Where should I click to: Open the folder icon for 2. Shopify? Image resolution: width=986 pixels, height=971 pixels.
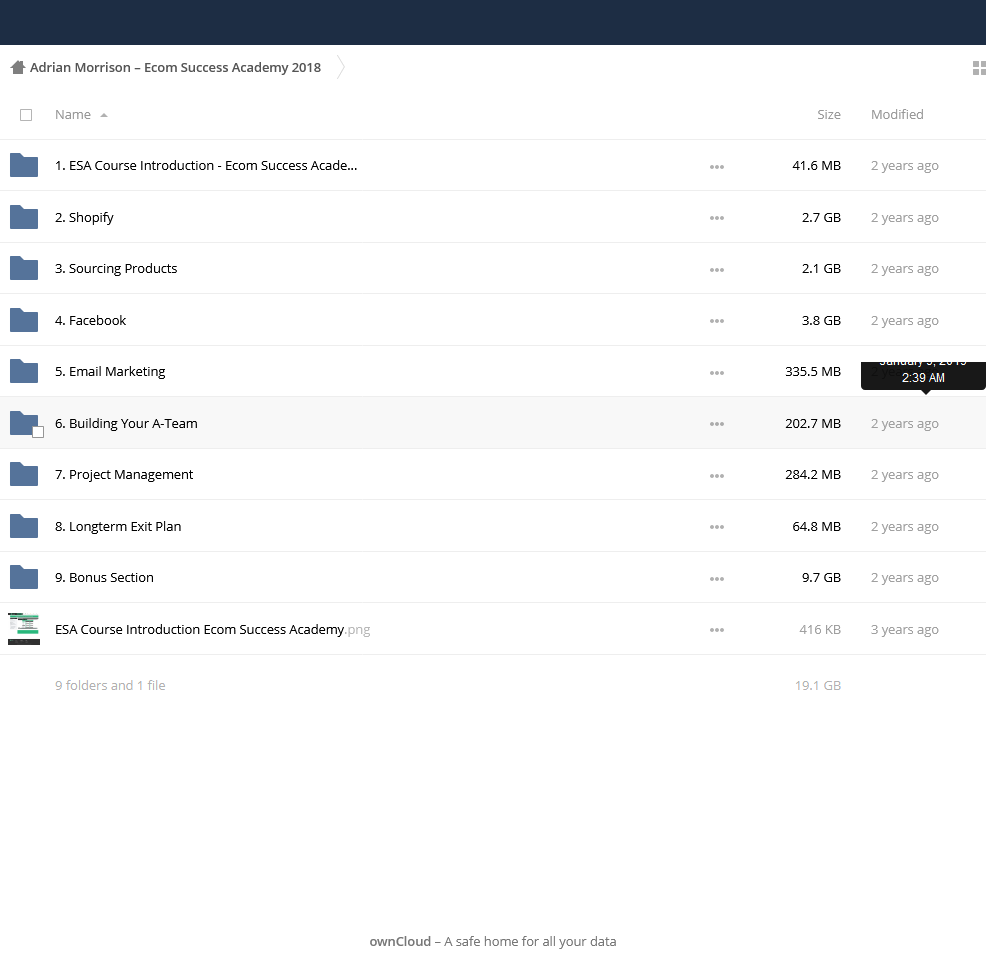[x=24, y=217]
